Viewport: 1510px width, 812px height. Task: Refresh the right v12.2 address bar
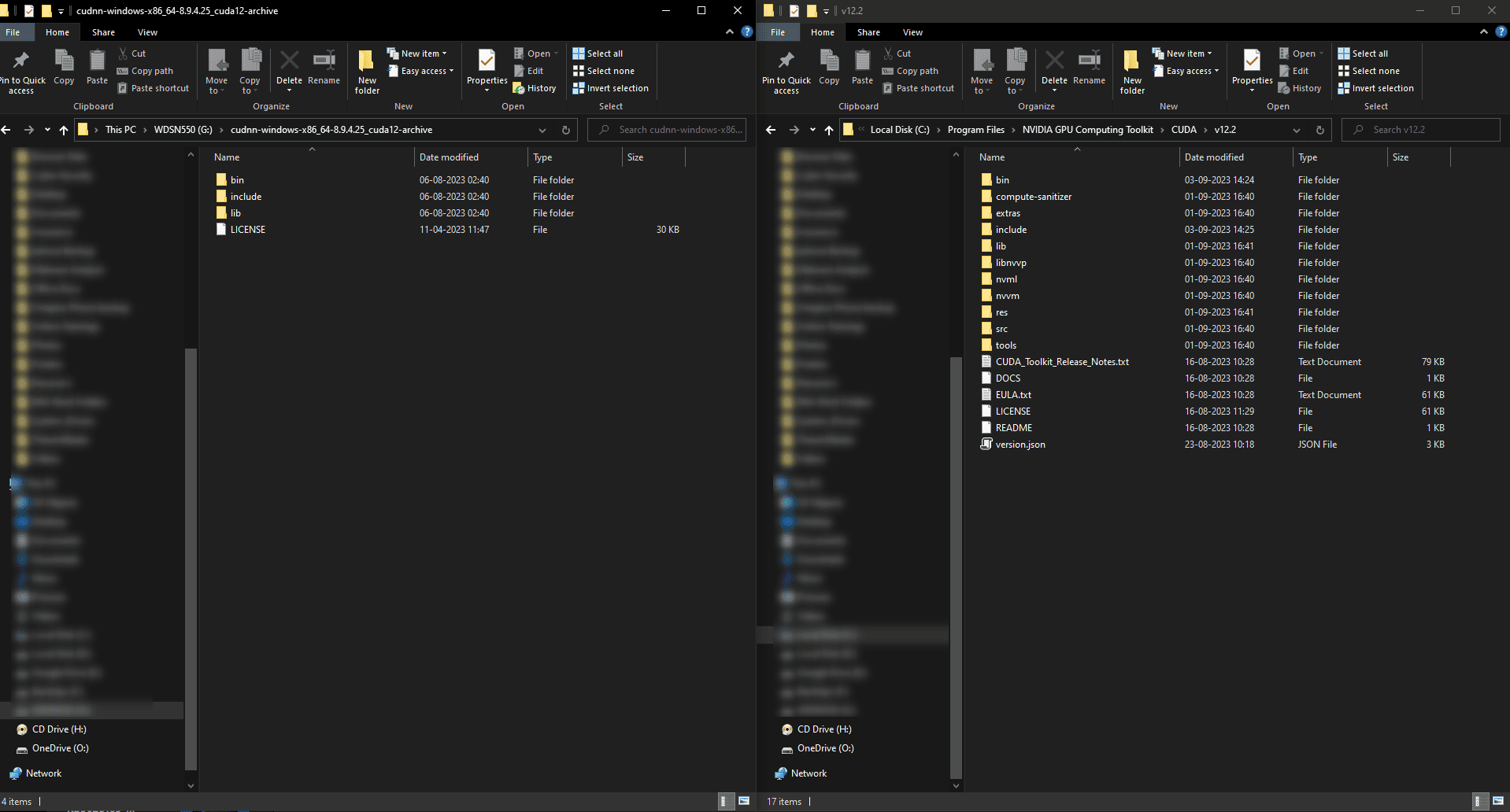pyautogui.click(x=1319, y=130)
